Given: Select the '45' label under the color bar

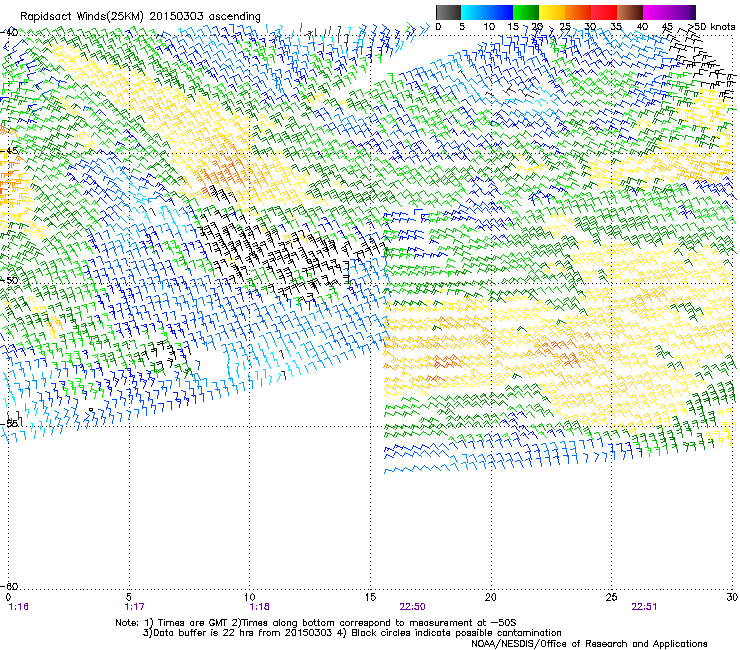Looking at the screenshot, I should pos(667,26).
